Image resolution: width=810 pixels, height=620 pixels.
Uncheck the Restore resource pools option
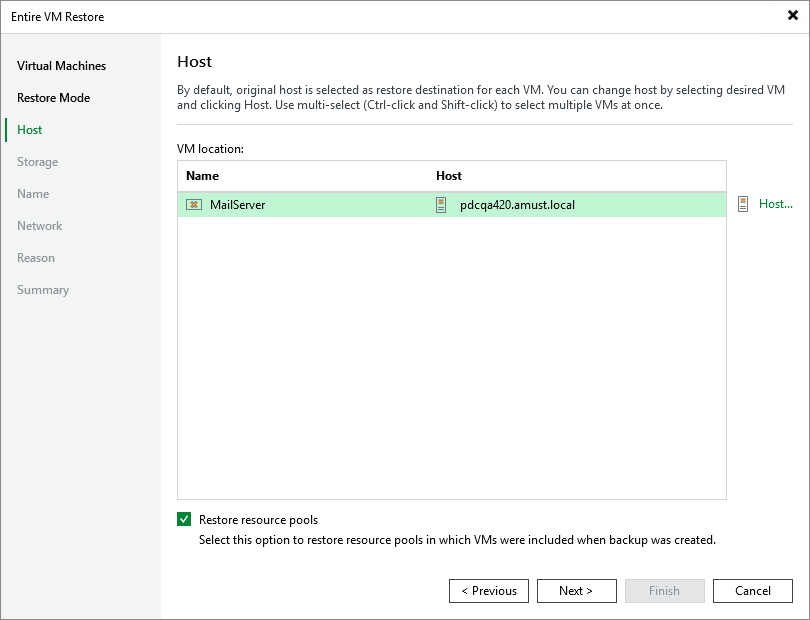(184, 519)
